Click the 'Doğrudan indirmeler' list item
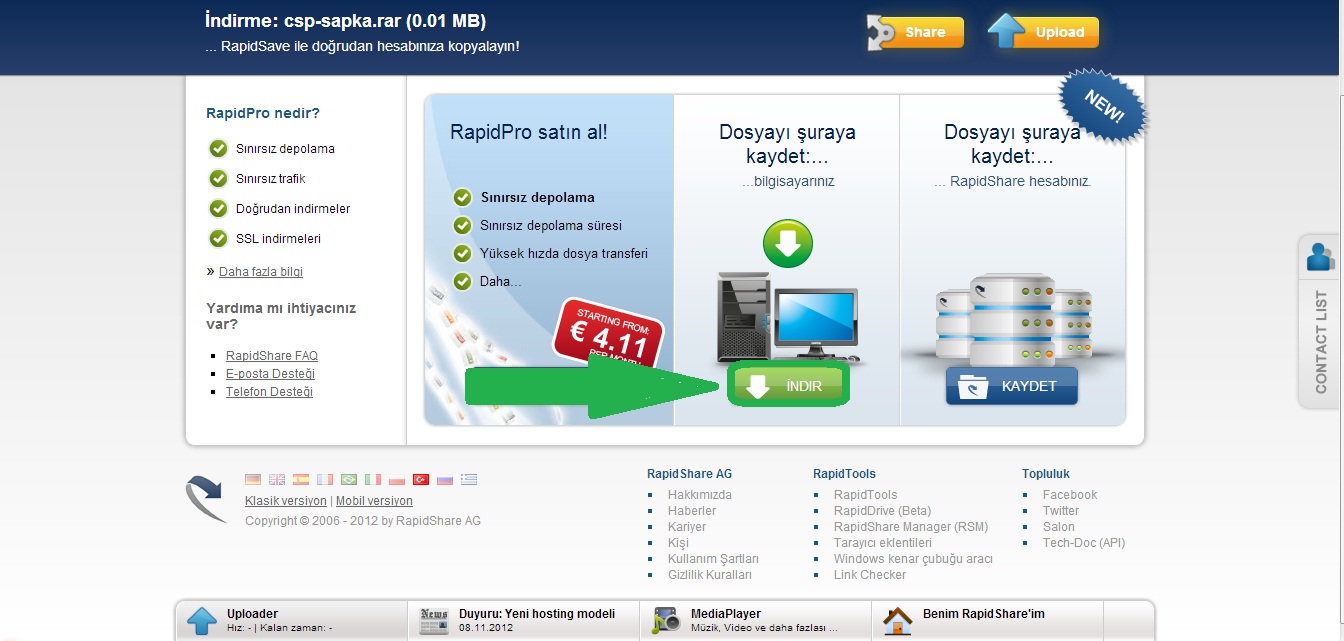 pyautogui.click(x=293, y=209)
